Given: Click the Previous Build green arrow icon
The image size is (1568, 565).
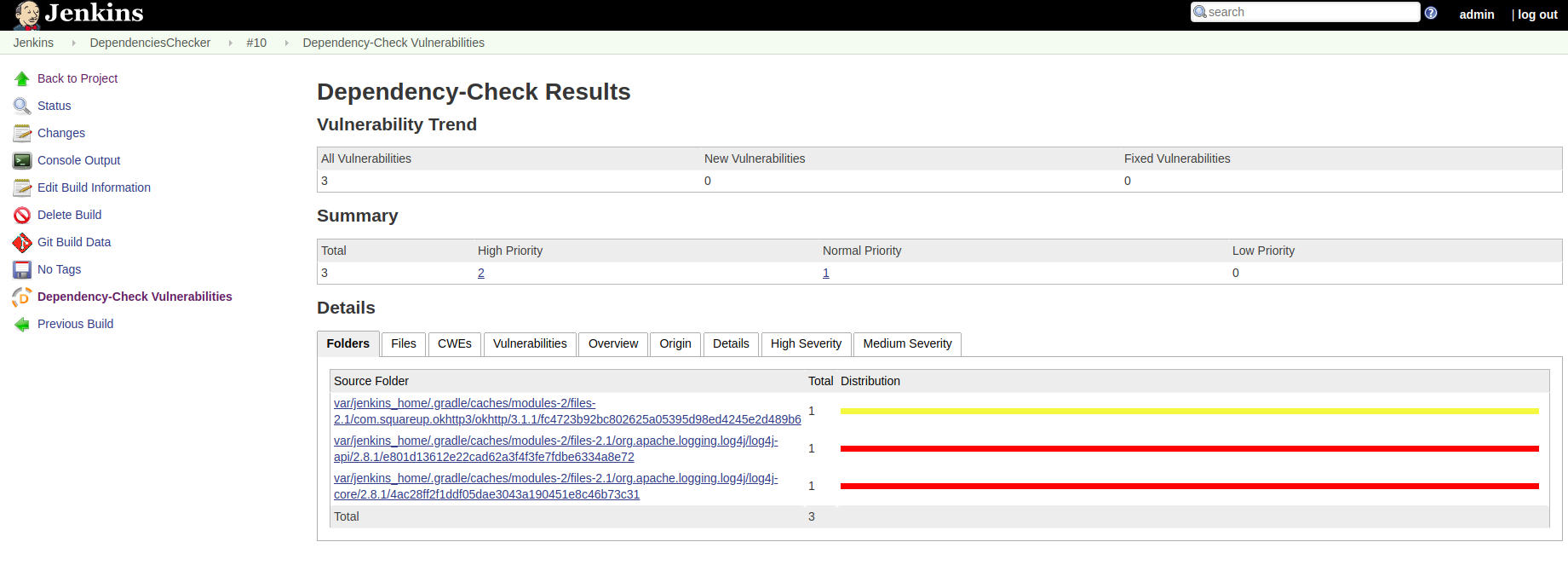Looking at the screenshot, I should pos(22,325).
